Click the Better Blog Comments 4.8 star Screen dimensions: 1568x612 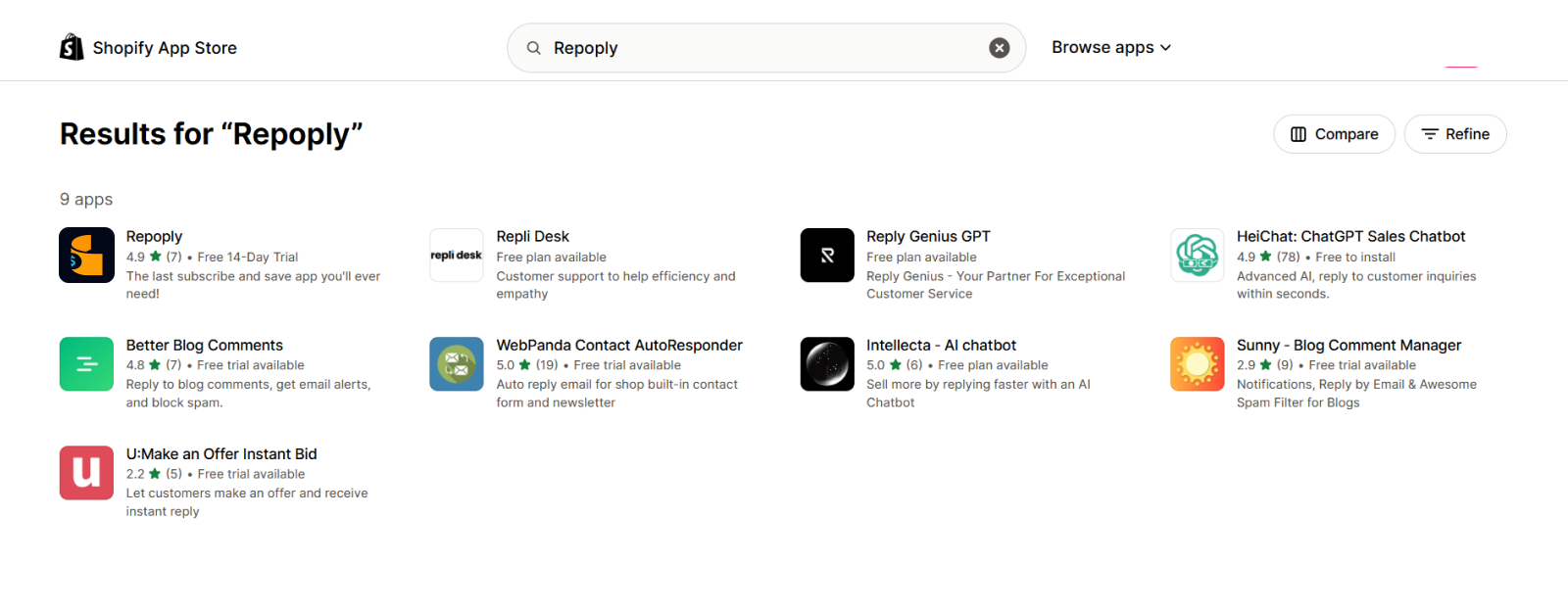pyautogui.click(x=154, y=365)
